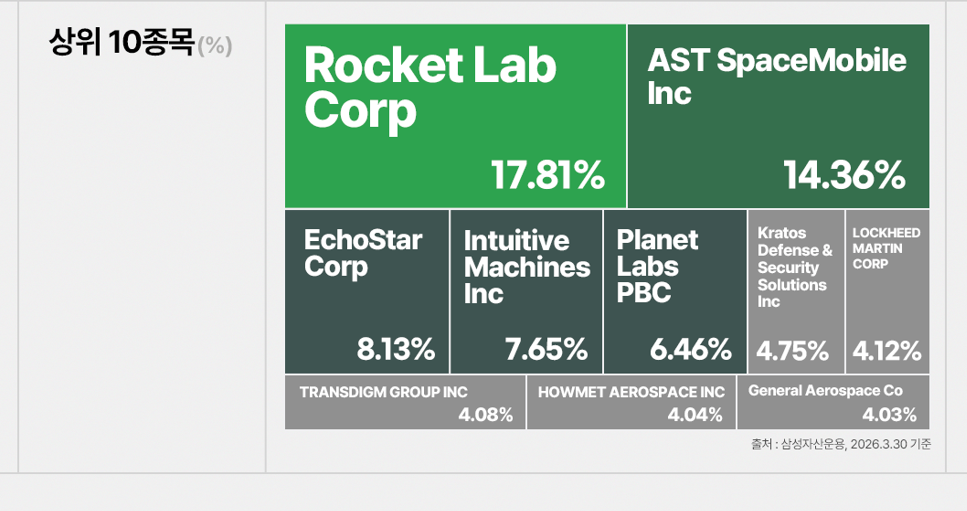
Task: Click the EchoStar Corp holding block
Action: tap(366, 292)
